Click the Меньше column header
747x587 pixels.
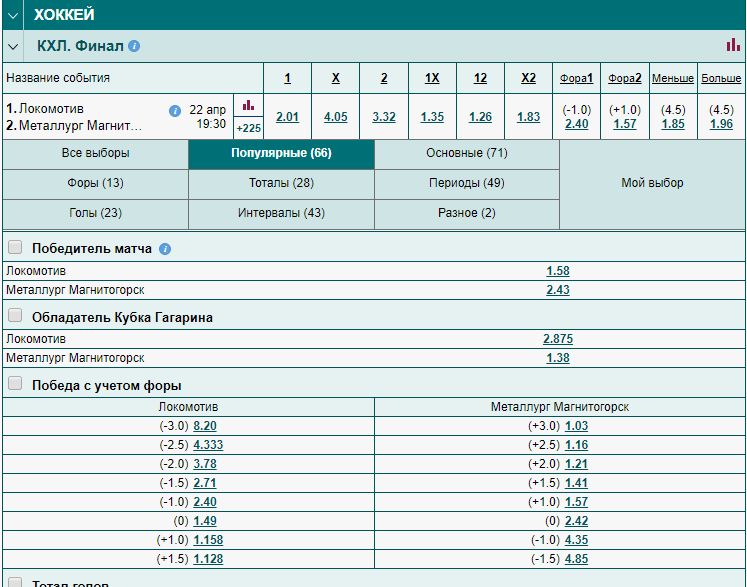pos(673,78)
